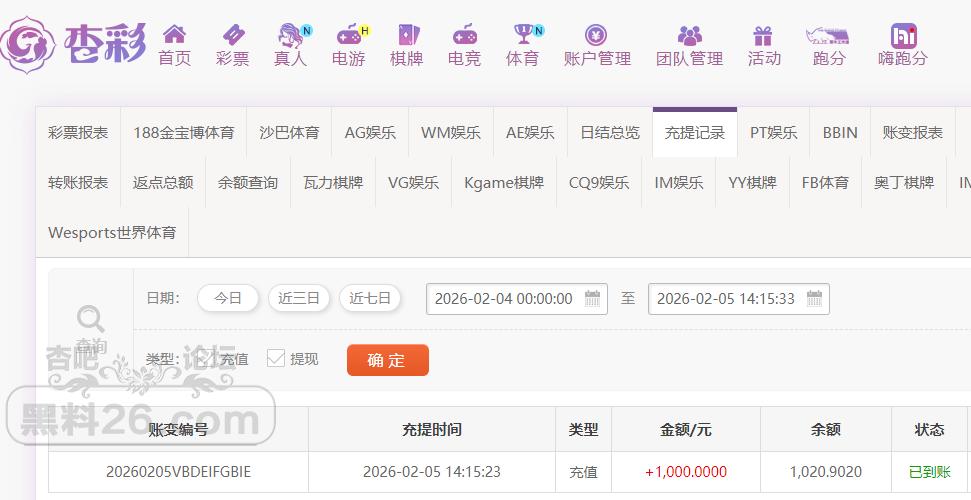Switch to 188金宝博体育 tab
Viewport: 971px width, 500px height.
183,133
